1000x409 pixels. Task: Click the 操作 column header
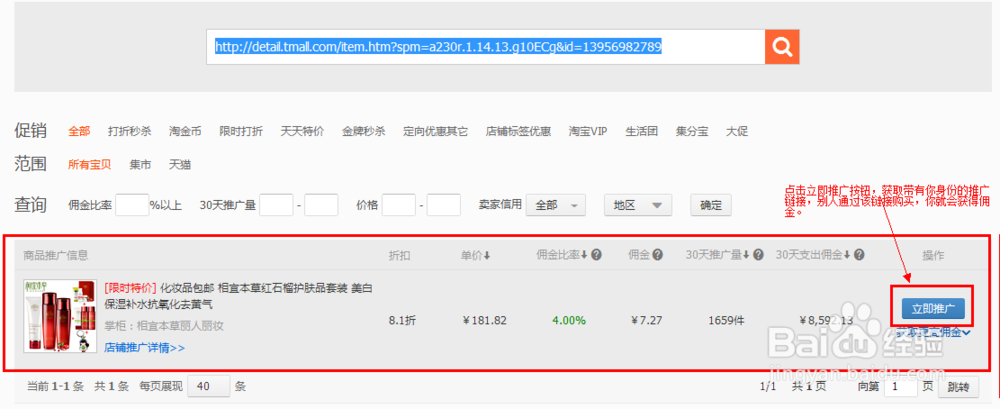pyautogui.click(x=933, y=255)
